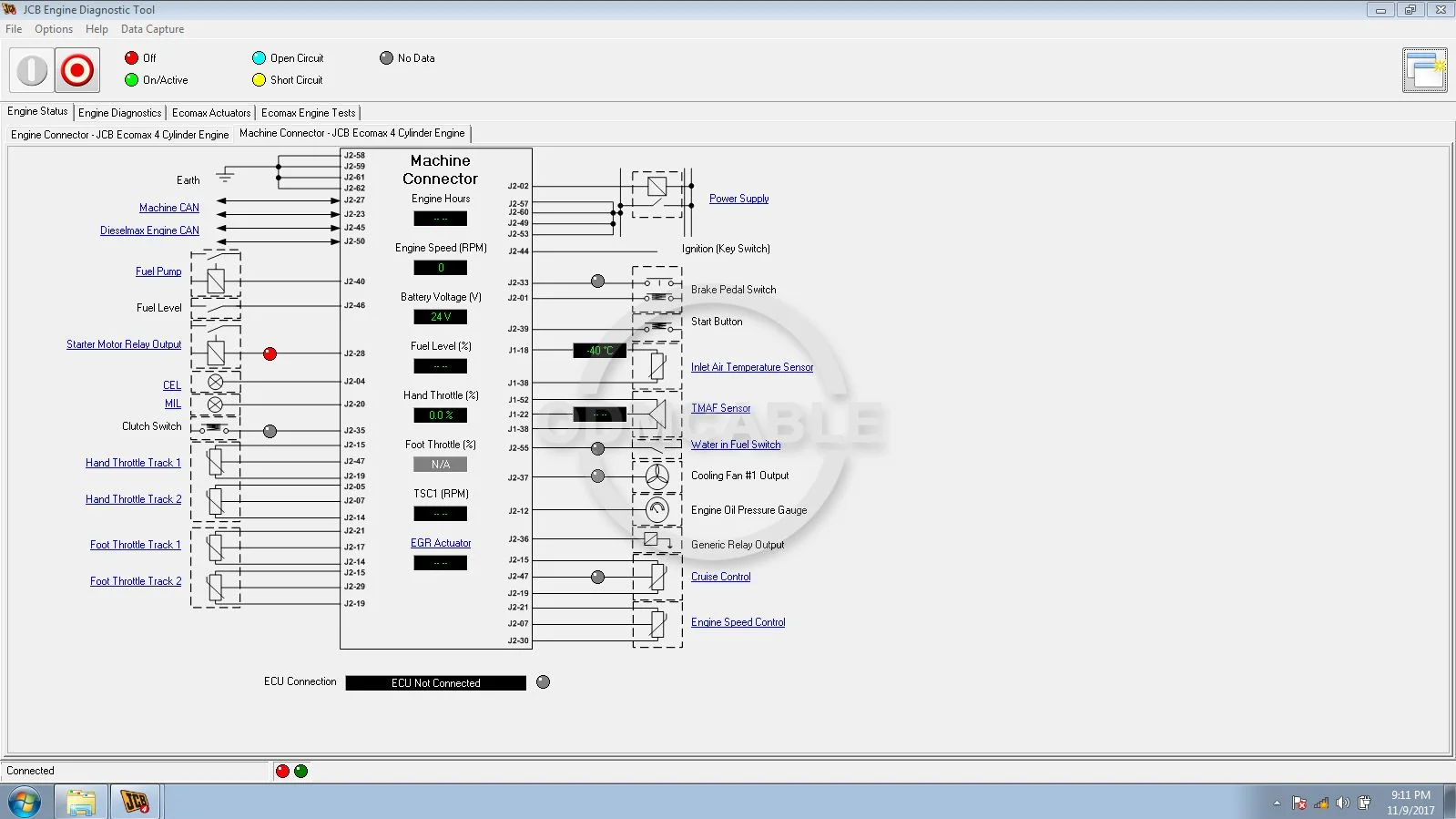The image size is (1456, 819).
Task: Switch to the Ecomax Actuators tab
Action: [x=211, y=113]
